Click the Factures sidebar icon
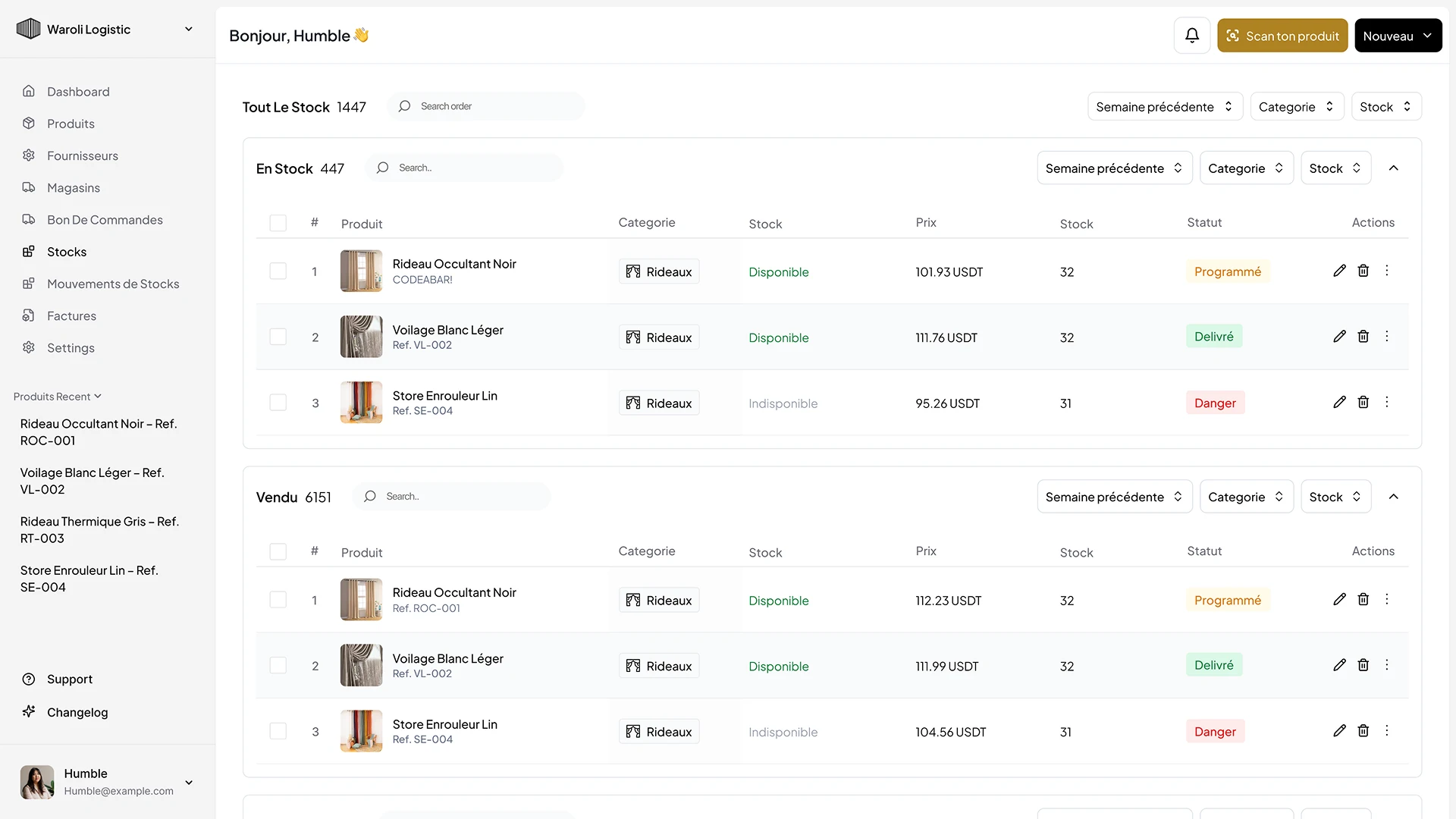1456x819 pixels. coord(29,315)
